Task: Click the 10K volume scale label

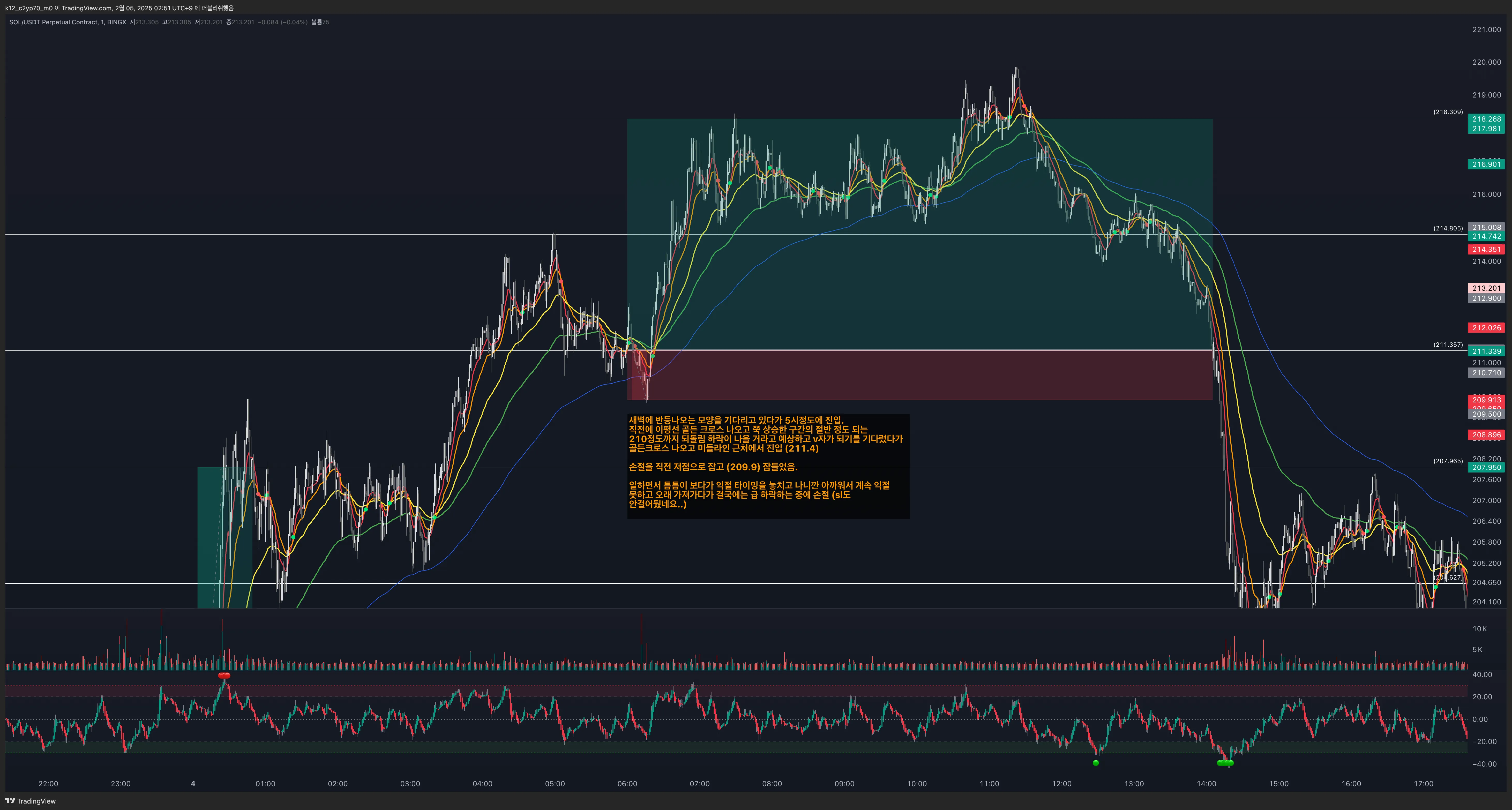Action: (1480, 629)
